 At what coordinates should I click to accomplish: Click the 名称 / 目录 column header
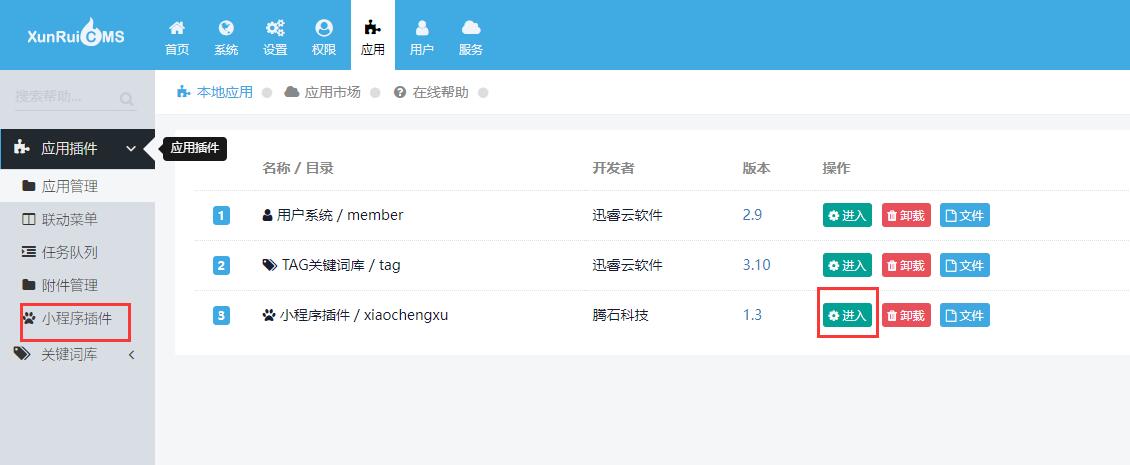click(298, 168)
